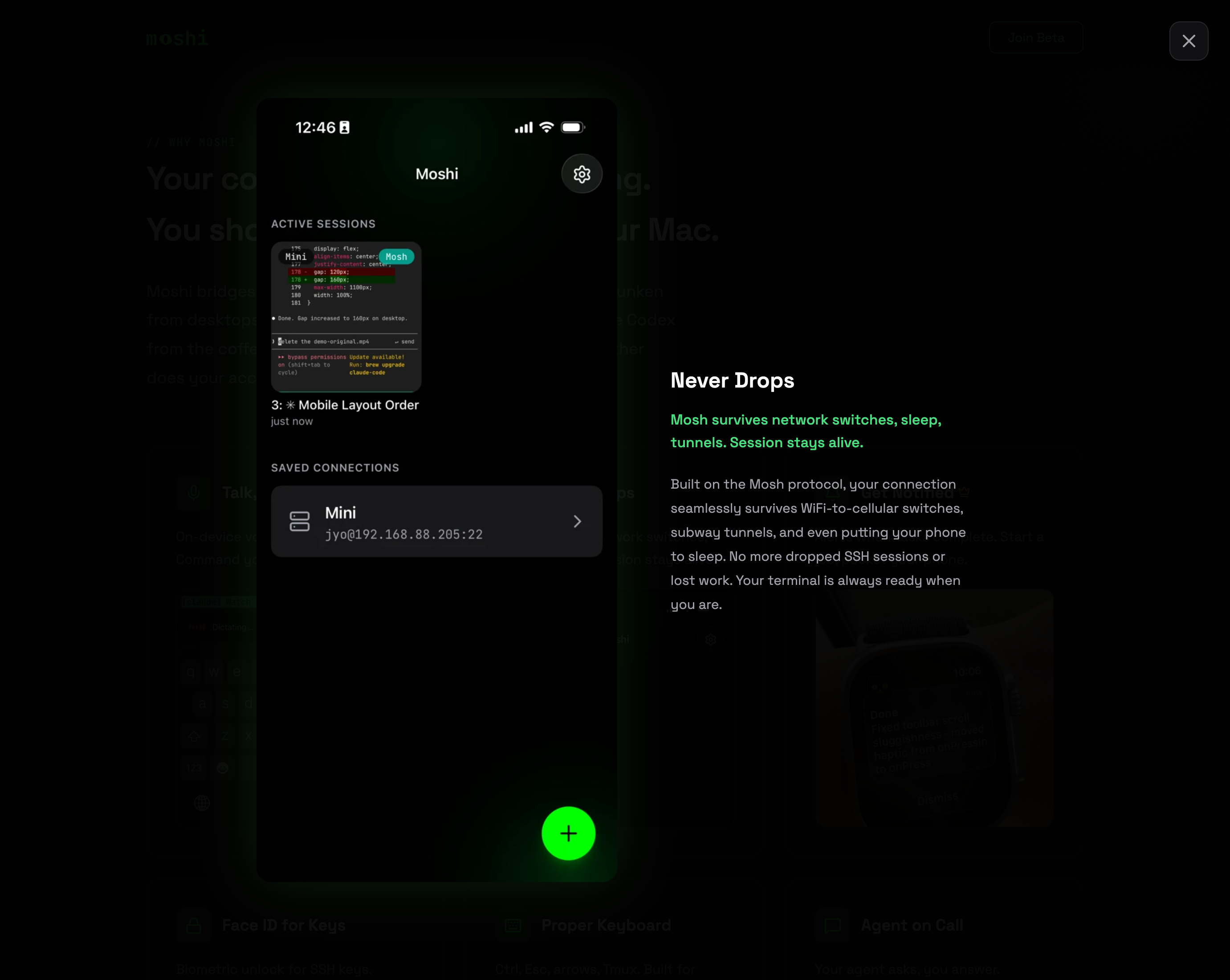Tap the 123 key on the keyboard mockup

[193, 768]
